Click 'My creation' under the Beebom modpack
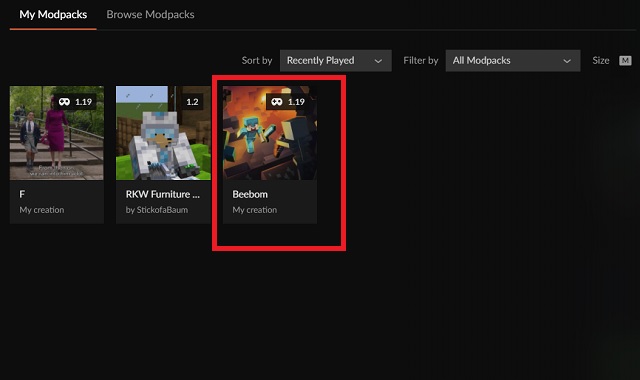This screenshot has height=380, width=640. (255, 210)
